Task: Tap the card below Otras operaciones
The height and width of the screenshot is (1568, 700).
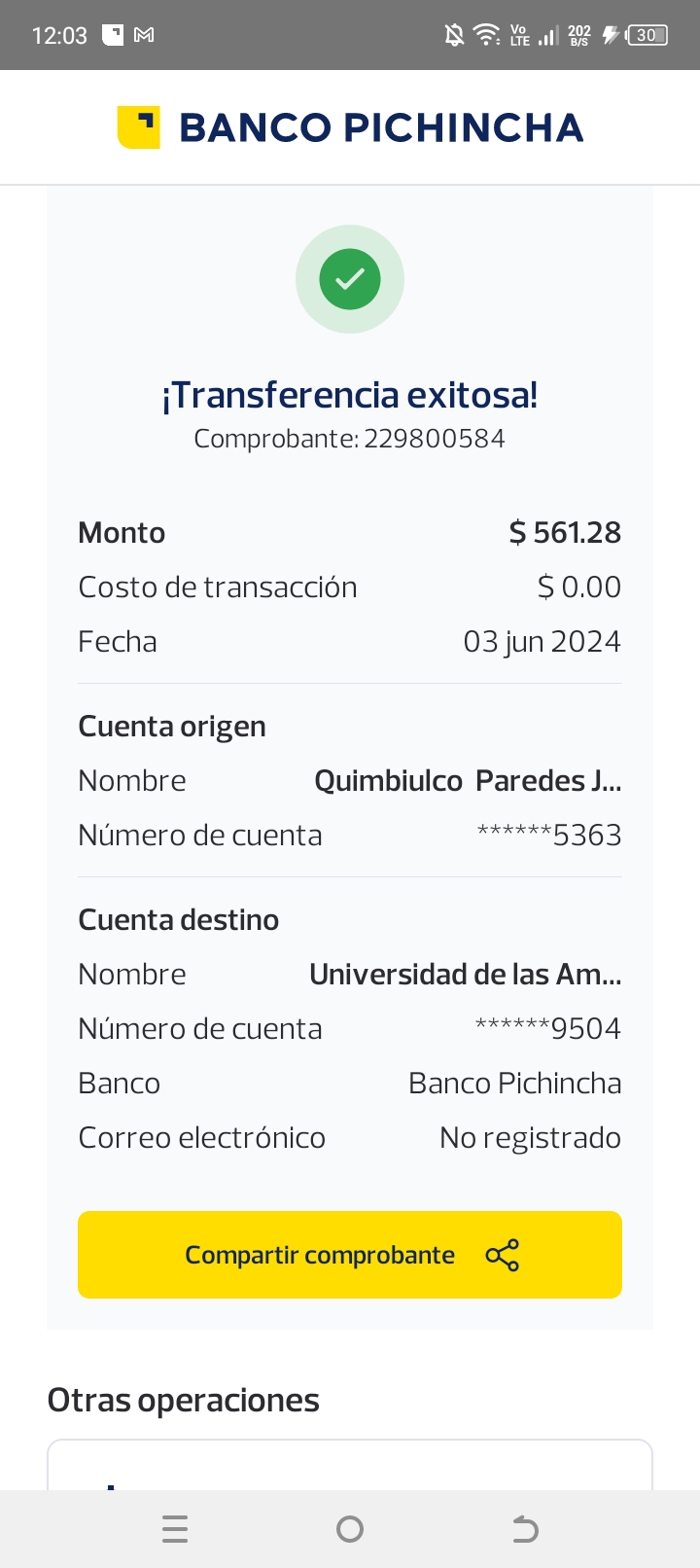Action: click(350, 1466)
